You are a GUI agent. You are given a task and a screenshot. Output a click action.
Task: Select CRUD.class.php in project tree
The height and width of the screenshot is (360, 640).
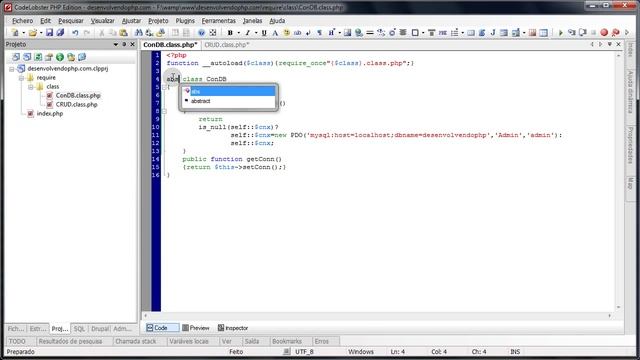pos(76,104)
